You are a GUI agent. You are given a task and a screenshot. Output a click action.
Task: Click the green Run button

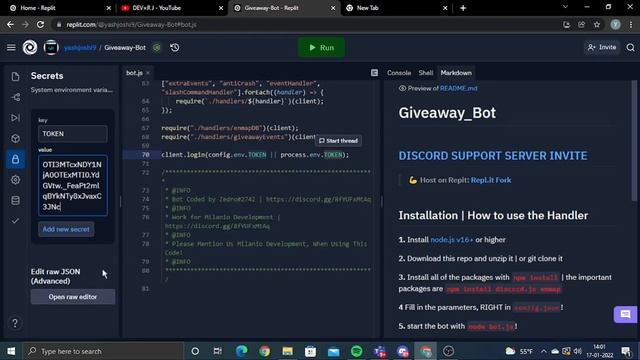321,48
